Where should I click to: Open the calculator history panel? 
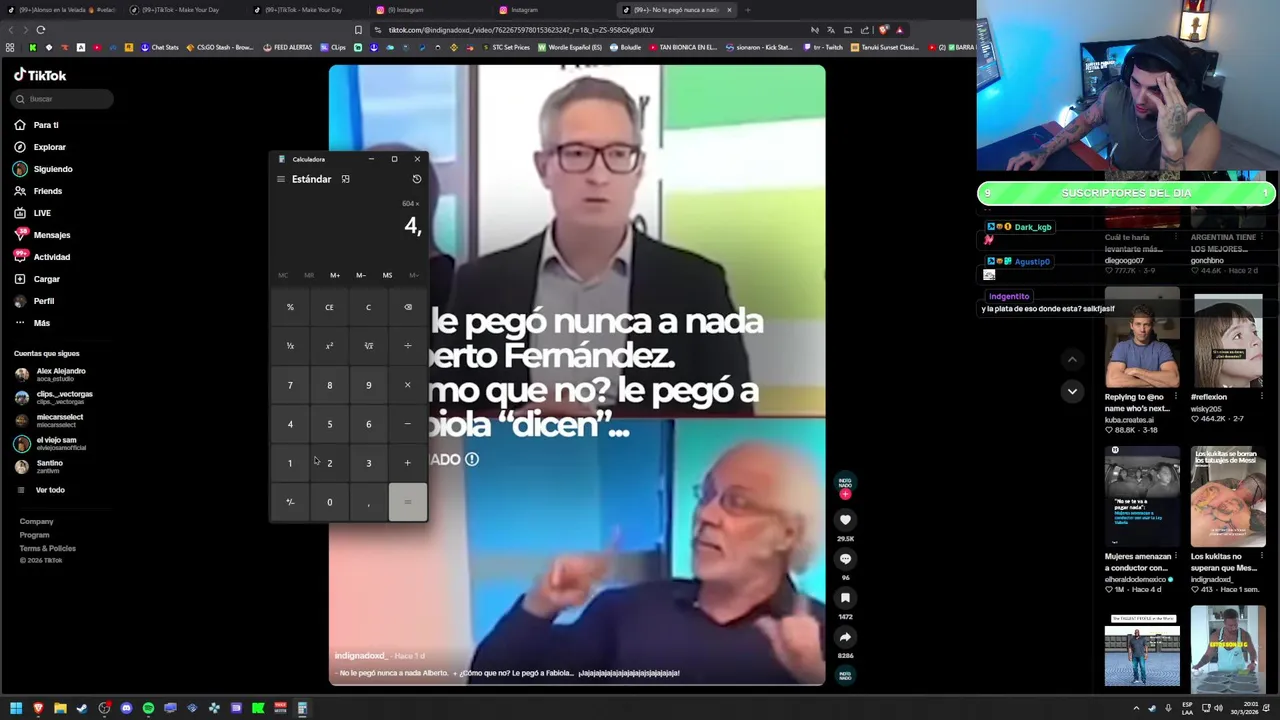coord(417,179)
